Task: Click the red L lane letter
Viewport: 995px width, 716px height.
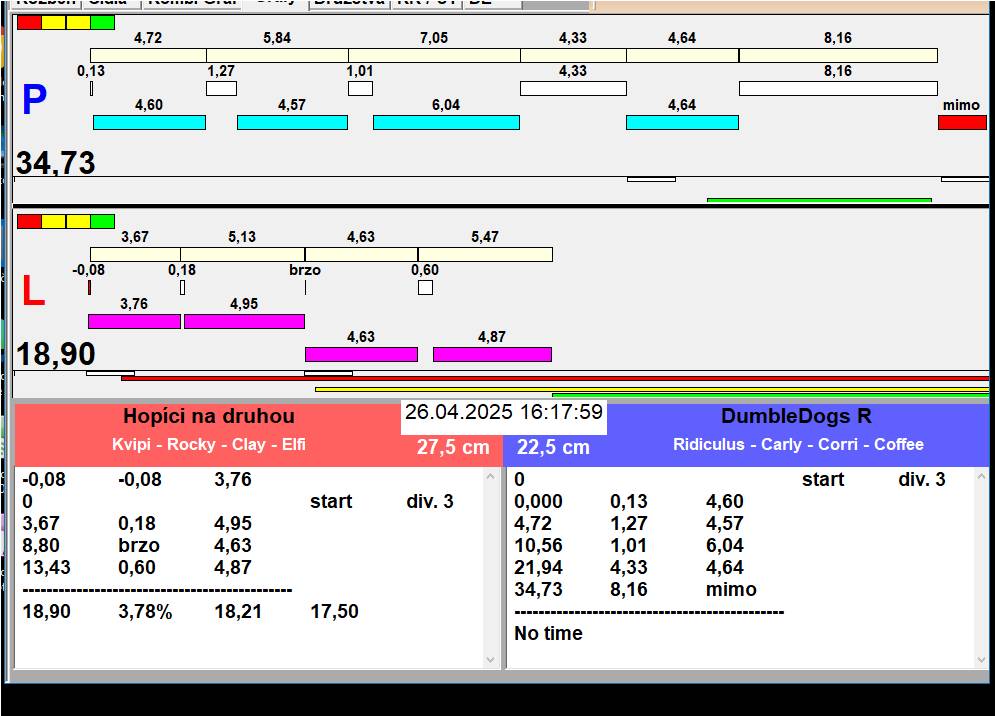Action: [33, 291]
